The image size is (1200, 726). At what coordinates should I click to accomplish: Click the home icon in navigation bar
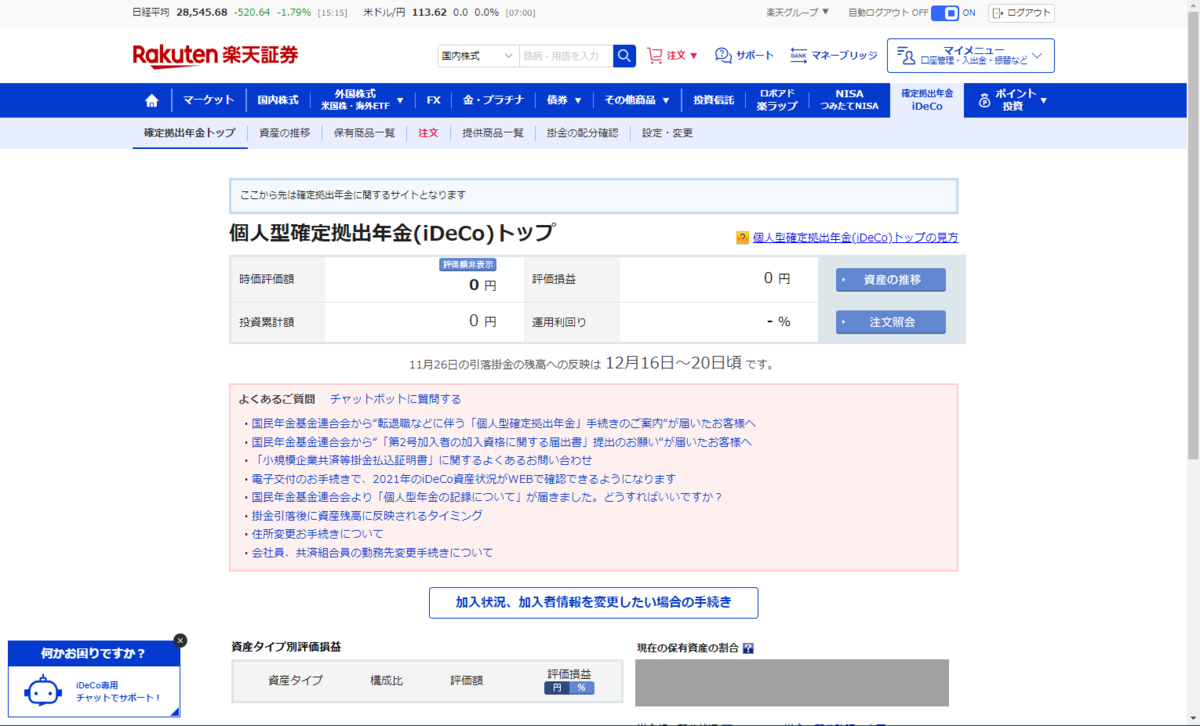coord(152,100)
